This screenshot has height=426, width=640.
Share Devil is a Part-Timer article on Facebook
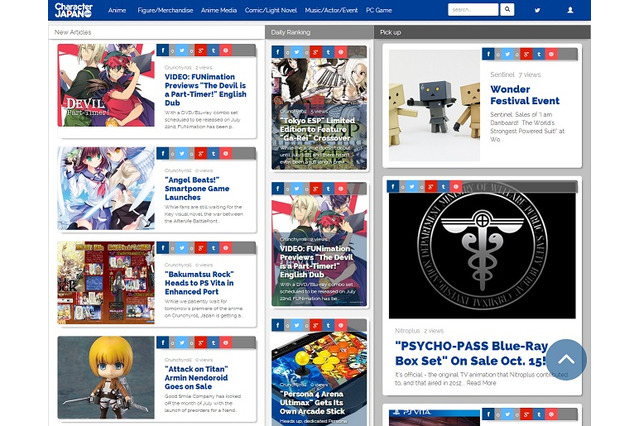[x=162, y=50]
